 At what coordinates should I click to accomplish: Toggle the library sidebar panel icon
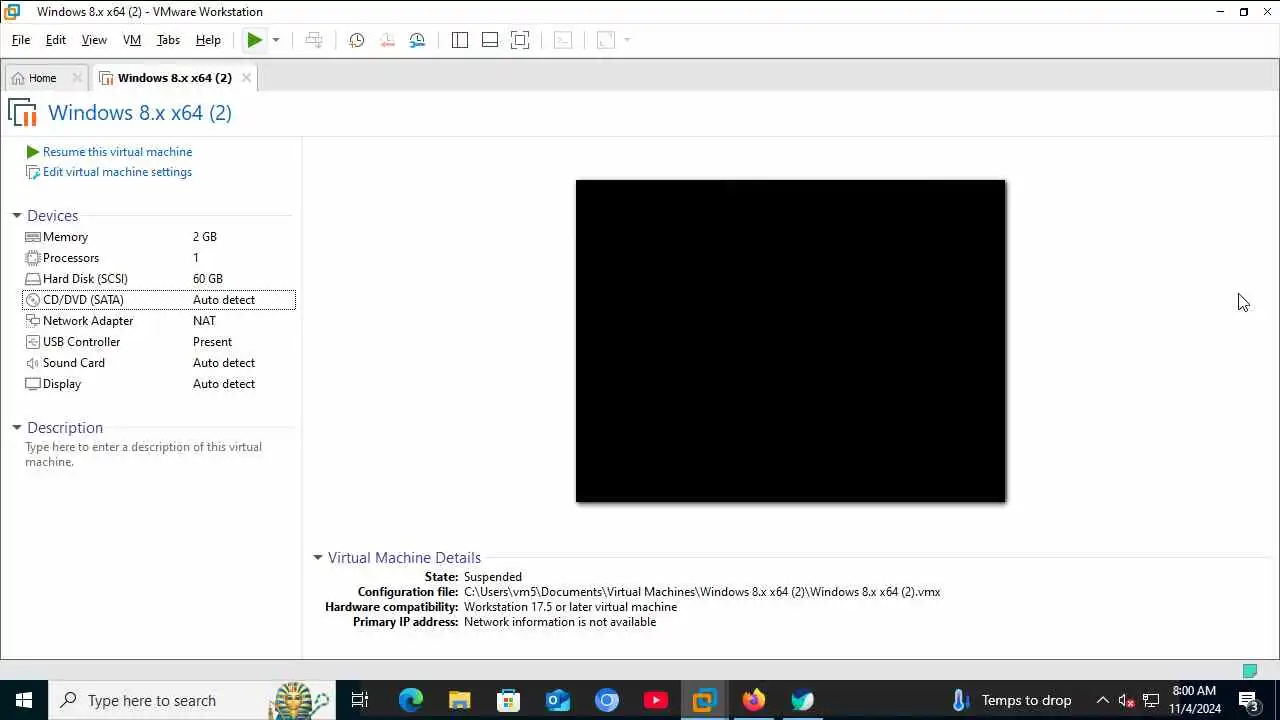pos(460,40)
